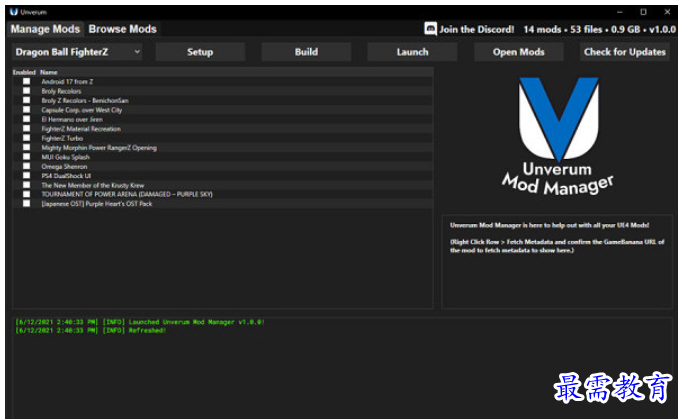Click the Build button

306,52
